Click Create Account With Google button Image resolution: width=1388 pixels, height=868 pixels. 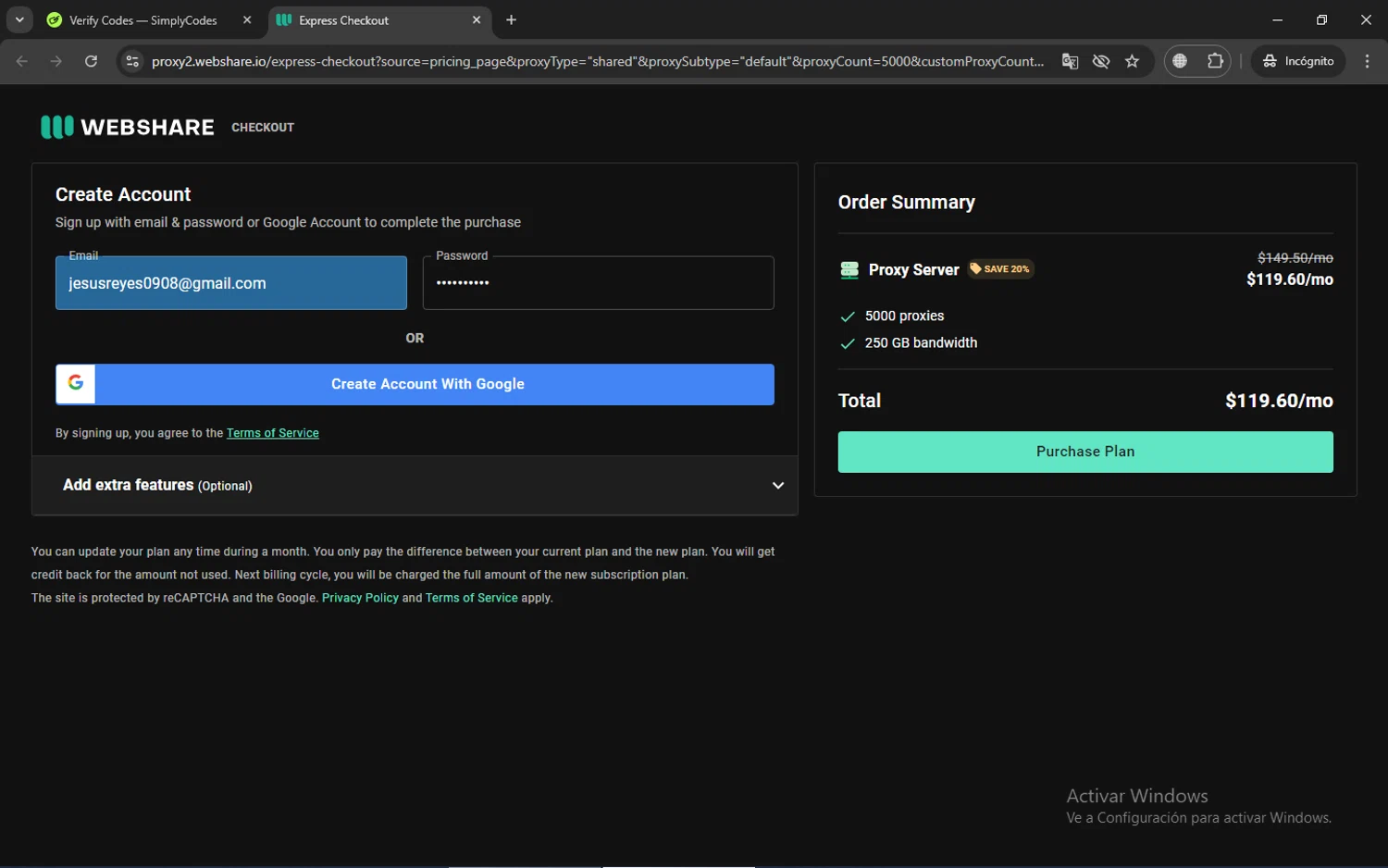[415, 384]
